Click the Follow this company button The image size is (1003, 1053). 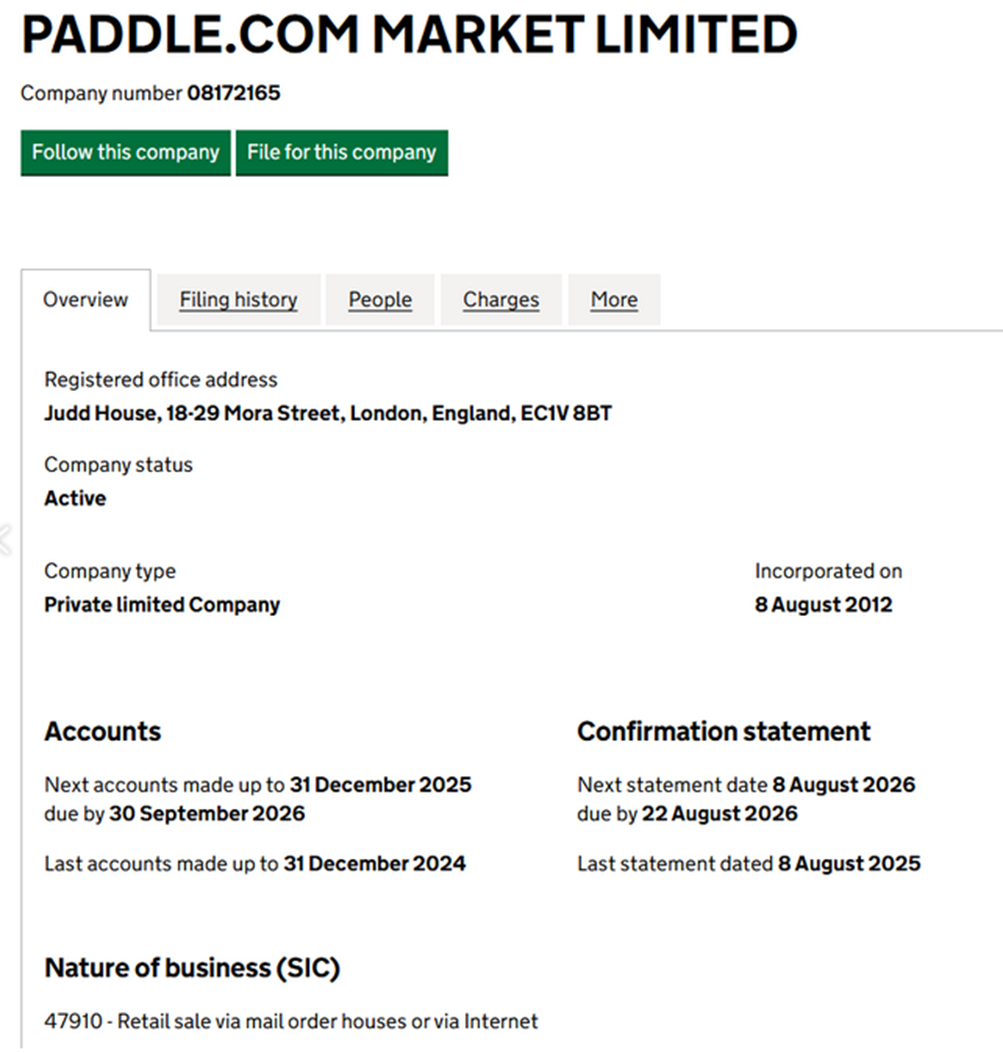click(125, 153)
